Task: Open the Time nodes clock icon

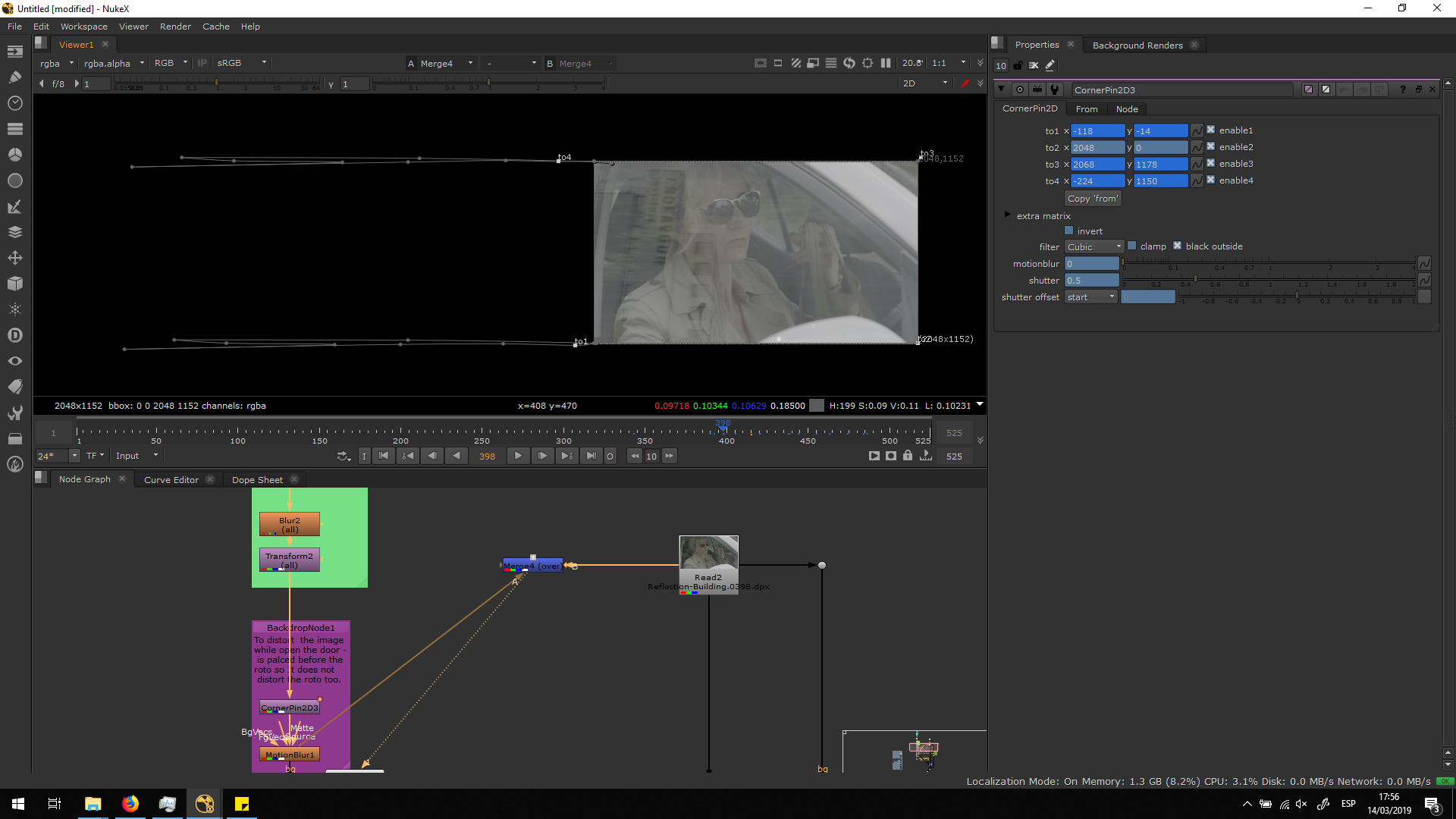Action: click(14, 103)
